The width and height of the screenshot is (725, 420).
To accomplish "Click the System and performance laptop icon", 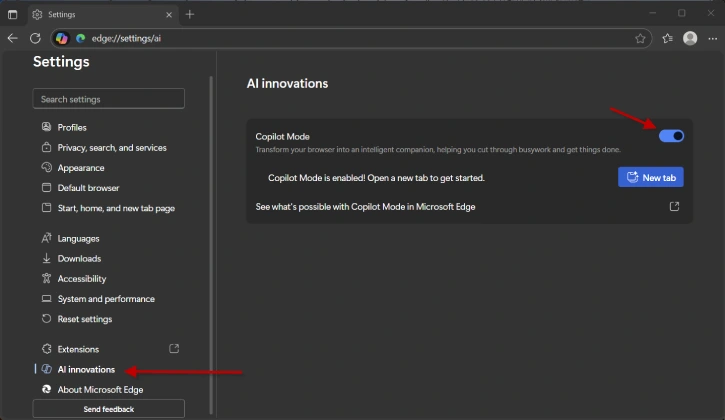I will pyautogui.click(x=46, y=298).
